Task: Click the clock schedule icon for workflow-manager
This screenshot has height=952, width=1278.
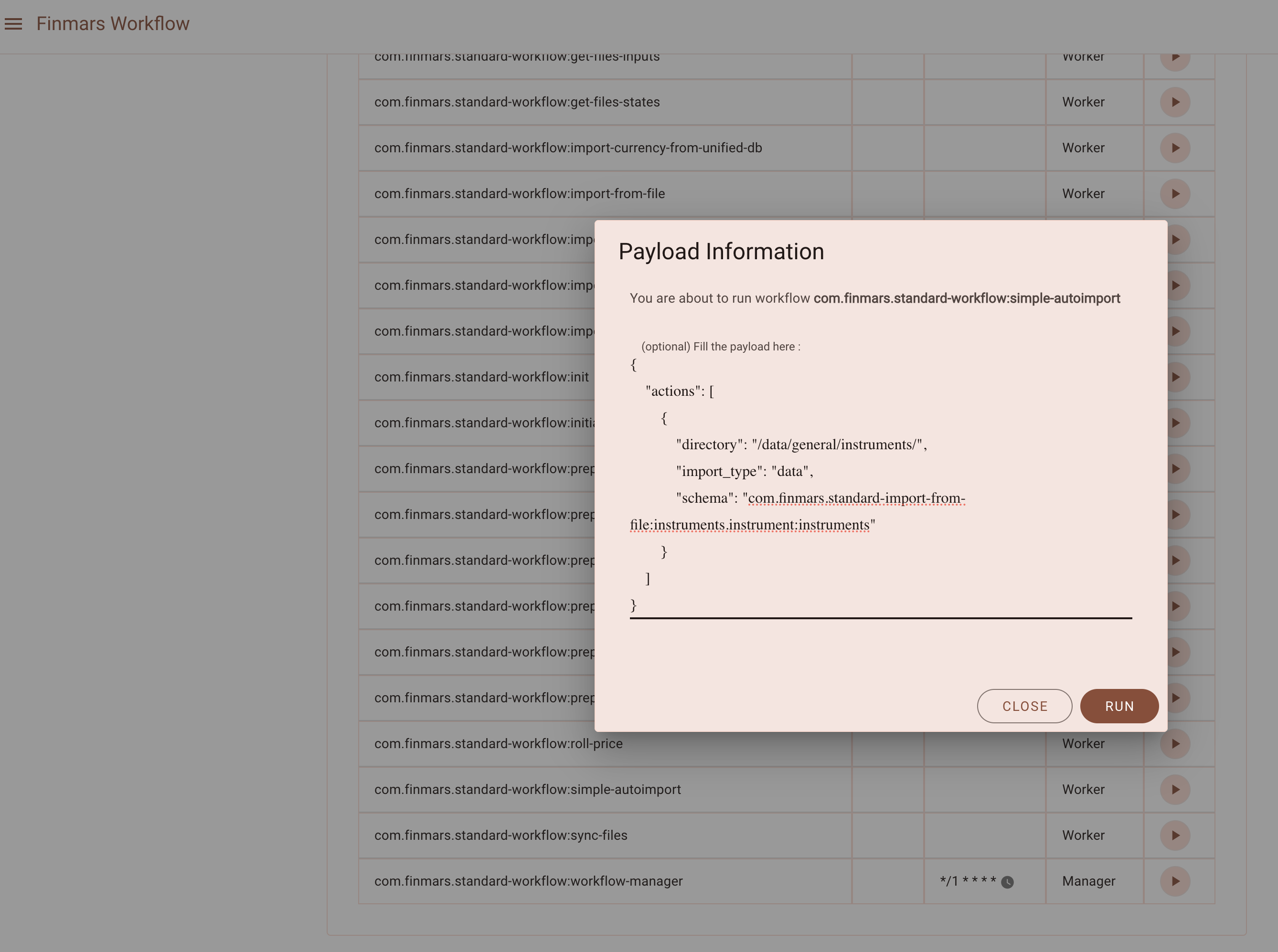Action: [1007, 882]
